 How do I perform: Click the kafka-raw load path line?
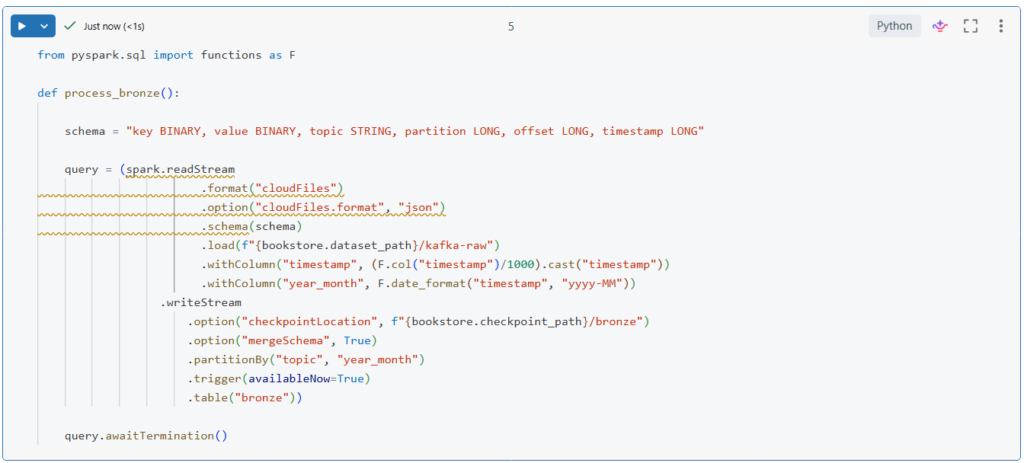point(350,245)
